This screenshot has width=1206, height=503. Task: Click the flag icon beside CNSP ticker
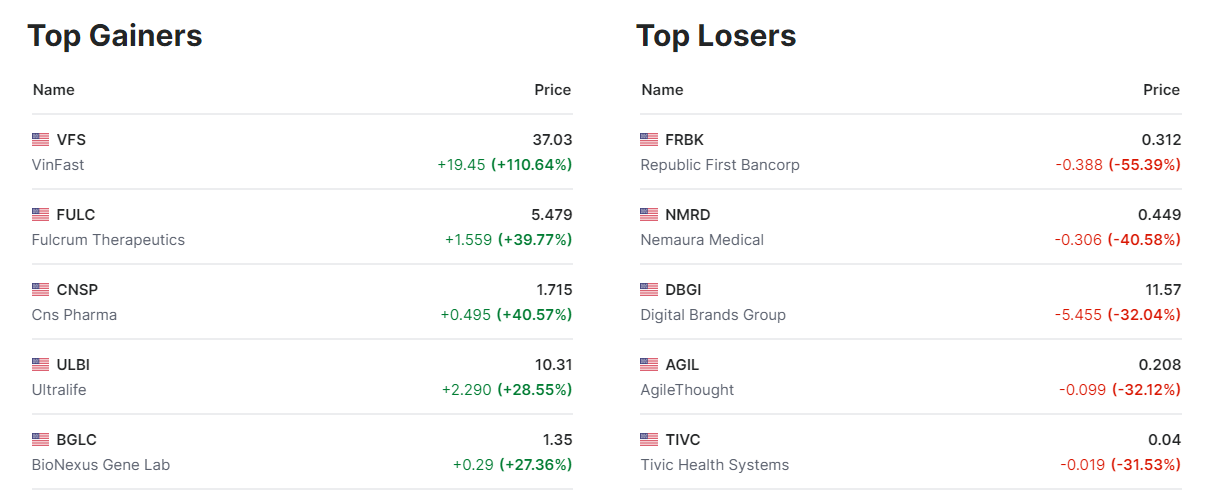[40, 290]
